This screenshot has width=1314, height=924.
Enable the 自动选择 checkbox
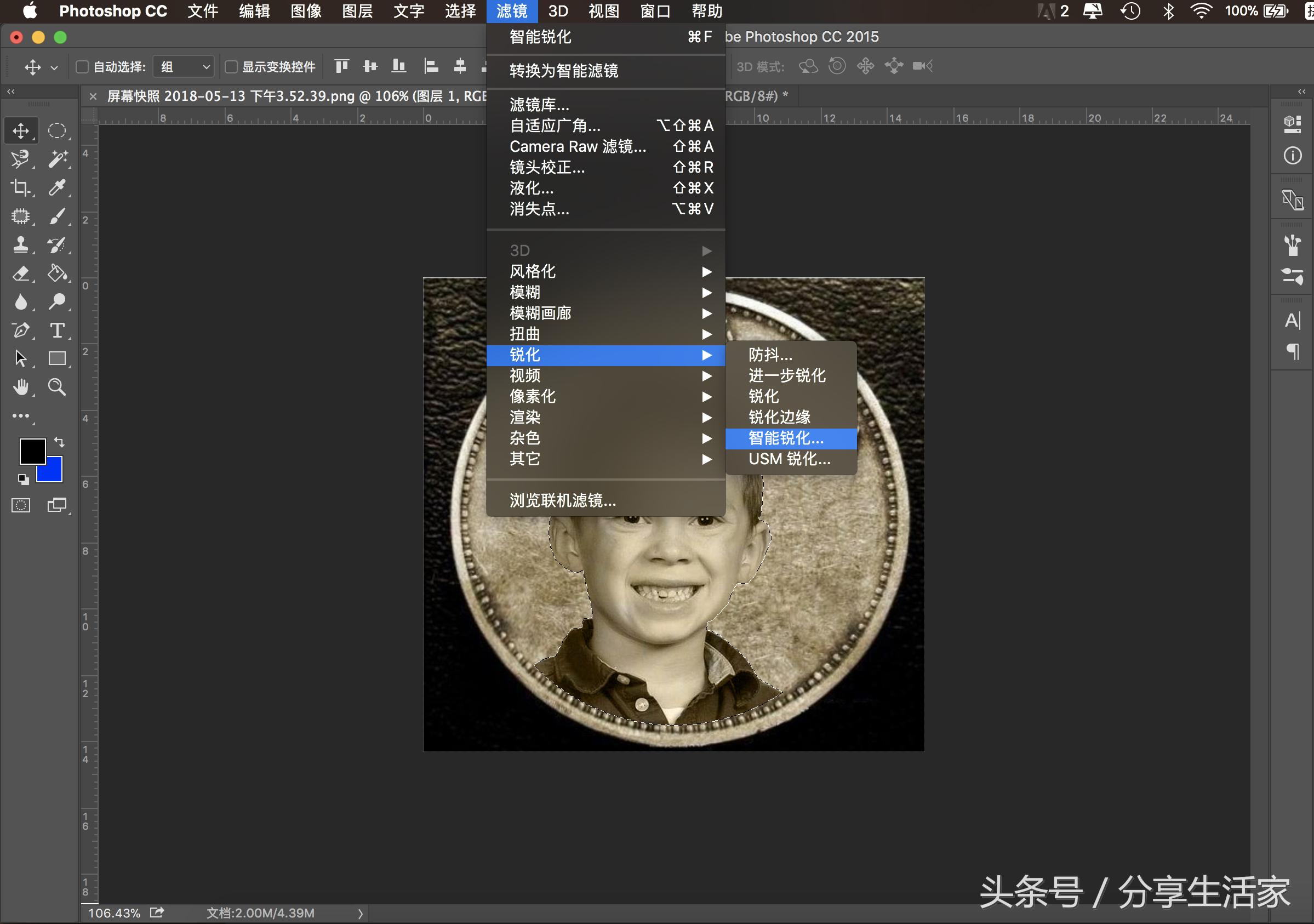(x=82, y=66)
